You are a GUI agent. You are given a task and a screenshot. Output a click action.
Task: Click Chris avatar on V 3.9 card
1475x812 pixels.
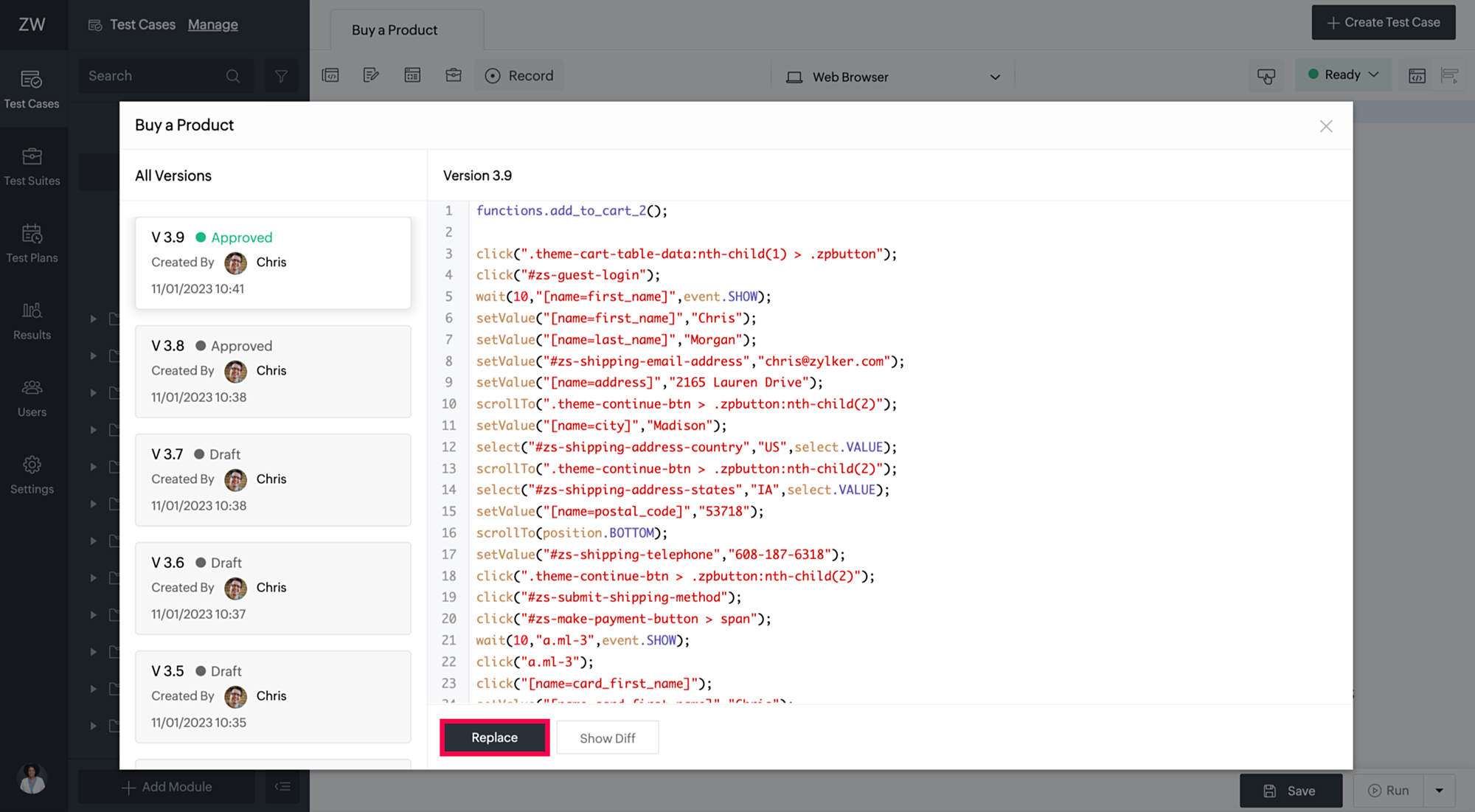click(x=235, y=263)
